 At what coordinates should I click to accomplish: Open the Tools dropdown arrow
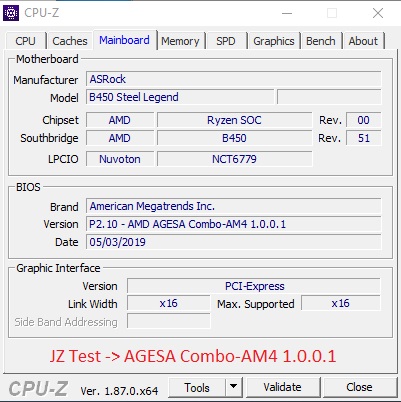coord(234,387)
